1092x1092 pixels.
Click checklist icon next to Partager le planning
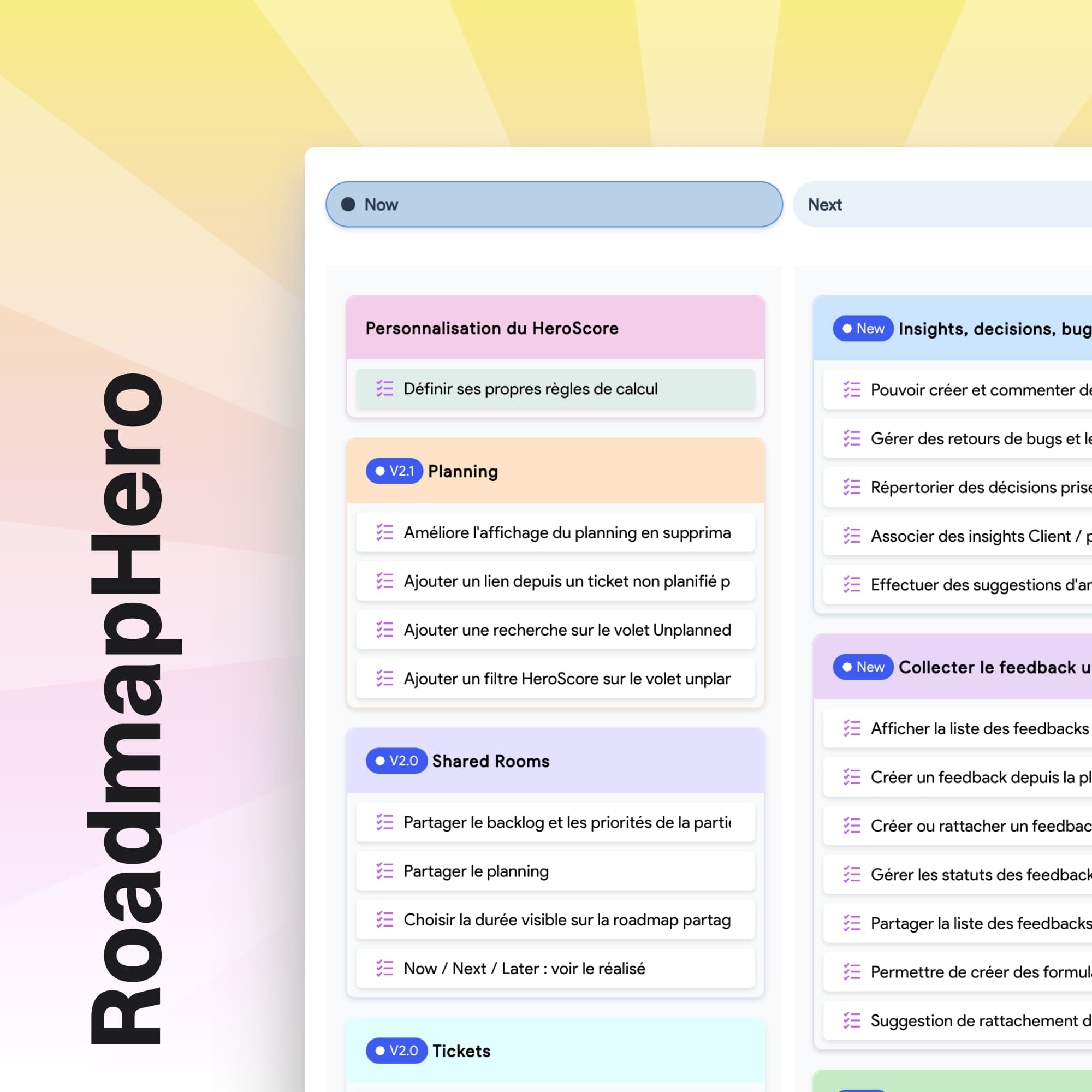click(x=384, y=870)
